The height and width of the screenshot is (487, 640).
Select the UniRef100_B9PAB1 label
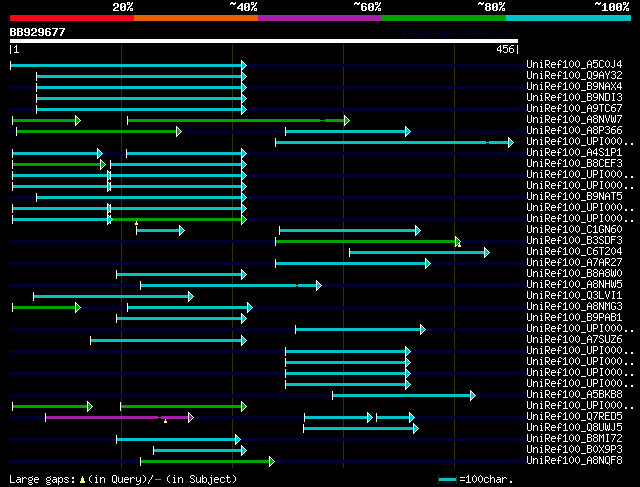click(574, 318)
